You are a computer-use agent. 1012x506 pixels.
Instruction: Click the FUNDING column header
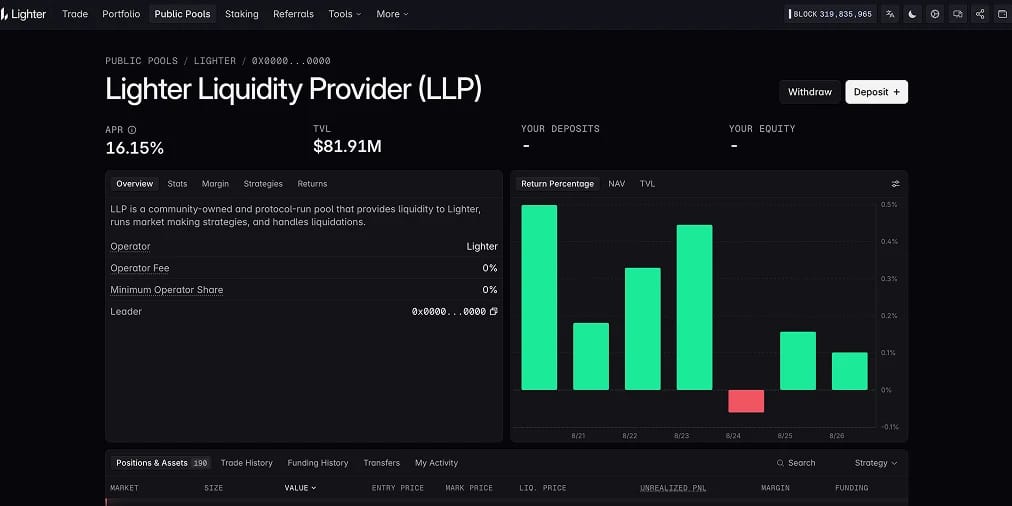pyautogui.click(x=852, y=488)
